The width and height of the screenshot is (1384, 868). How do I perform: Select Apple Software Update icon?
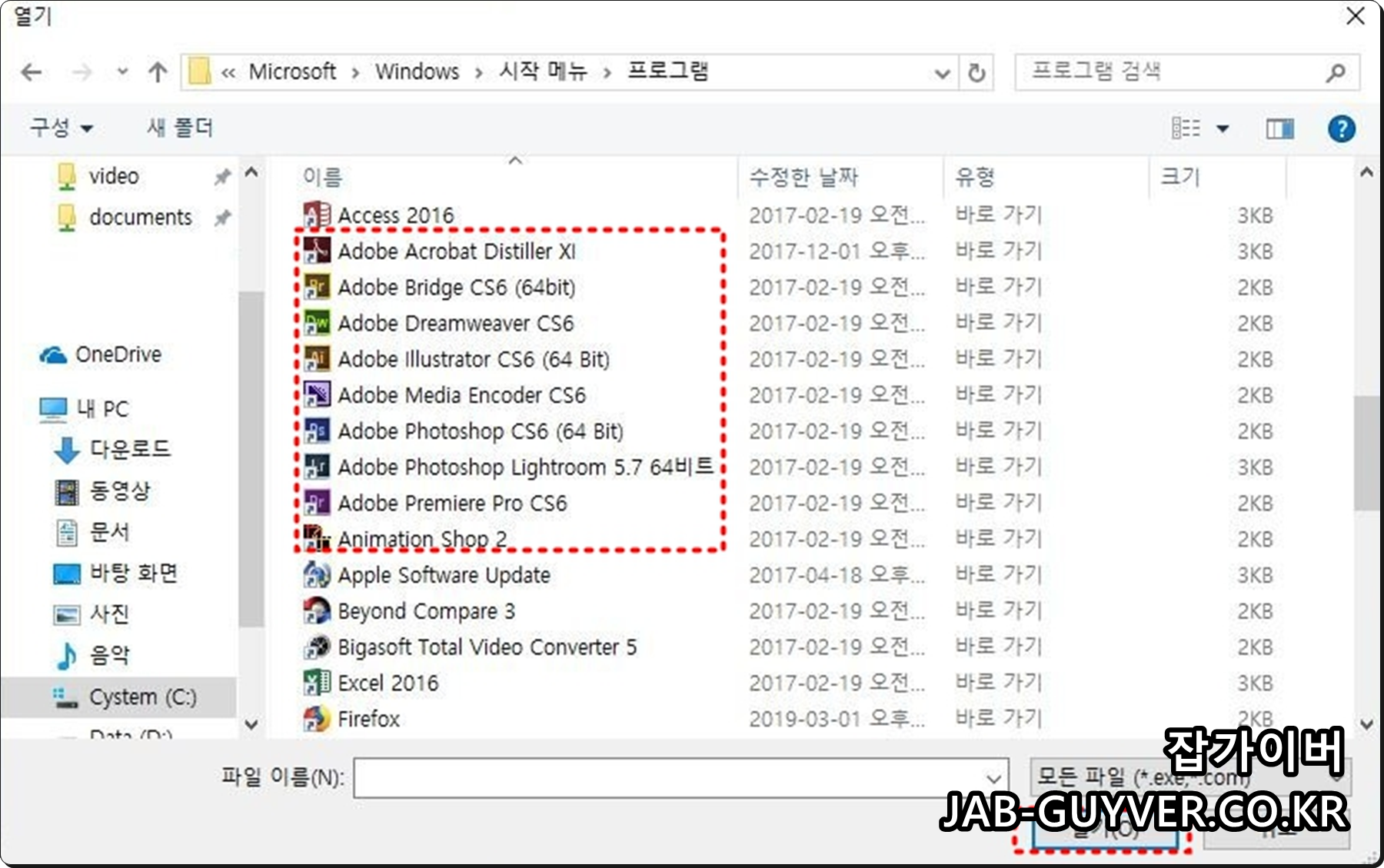[x=317, y=574]
